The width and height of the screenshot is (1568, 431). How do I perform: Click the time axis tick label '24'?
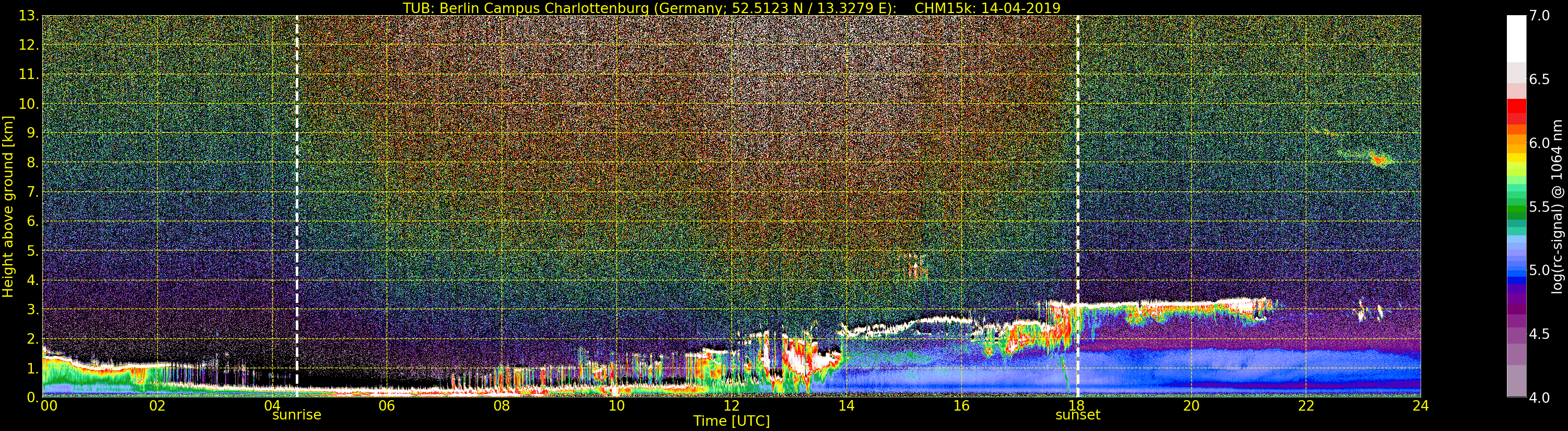(1421, 406)
